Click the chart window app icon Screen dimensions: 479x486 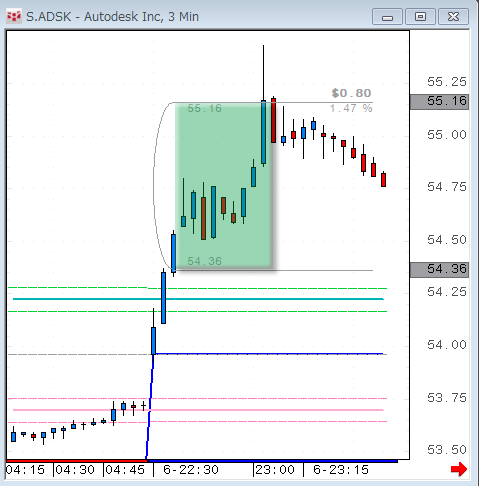[14, 16]
